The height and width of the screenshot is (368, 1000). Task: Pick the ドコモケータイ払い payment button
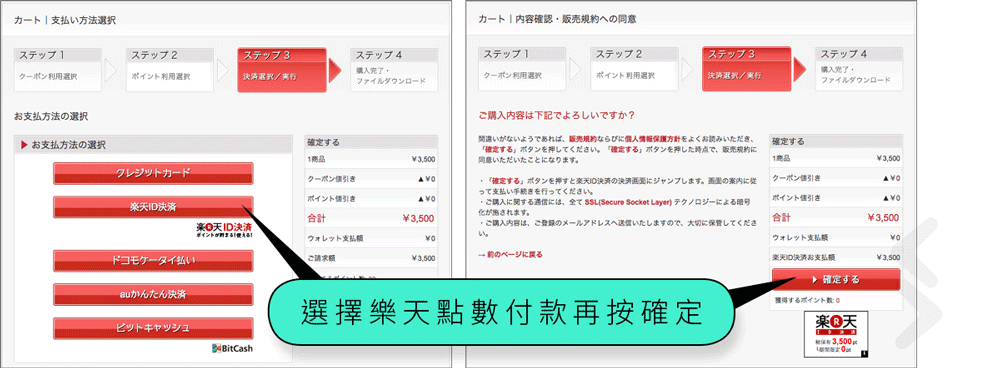click(x=153, y=260)
